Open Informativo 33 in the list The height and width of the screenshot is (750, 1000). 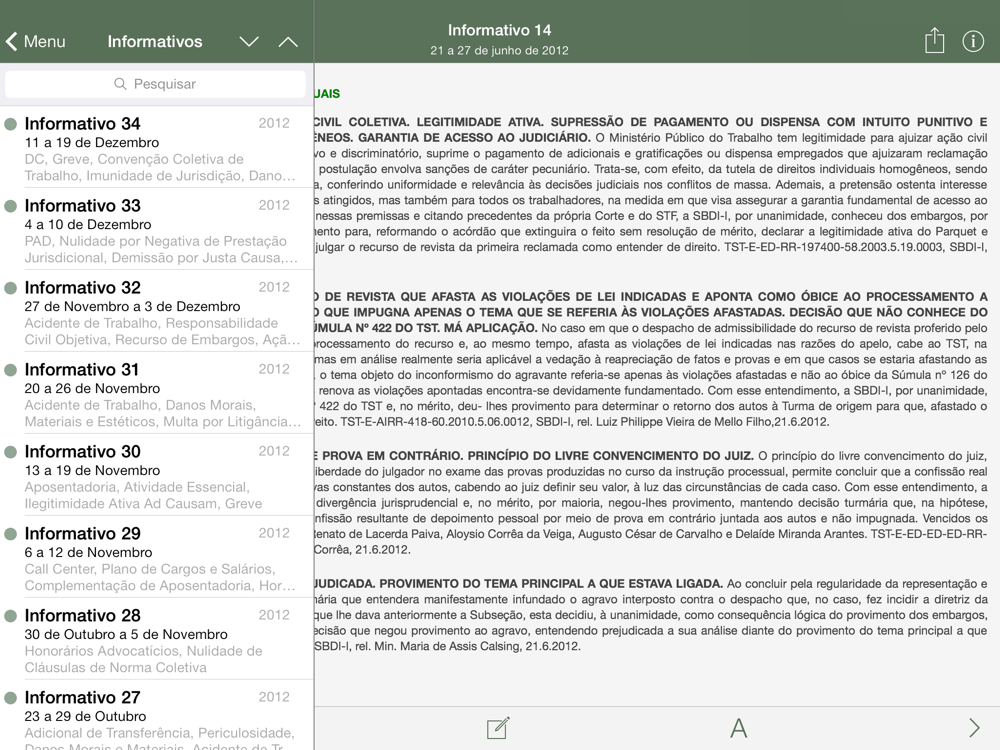tap(157, 230)
